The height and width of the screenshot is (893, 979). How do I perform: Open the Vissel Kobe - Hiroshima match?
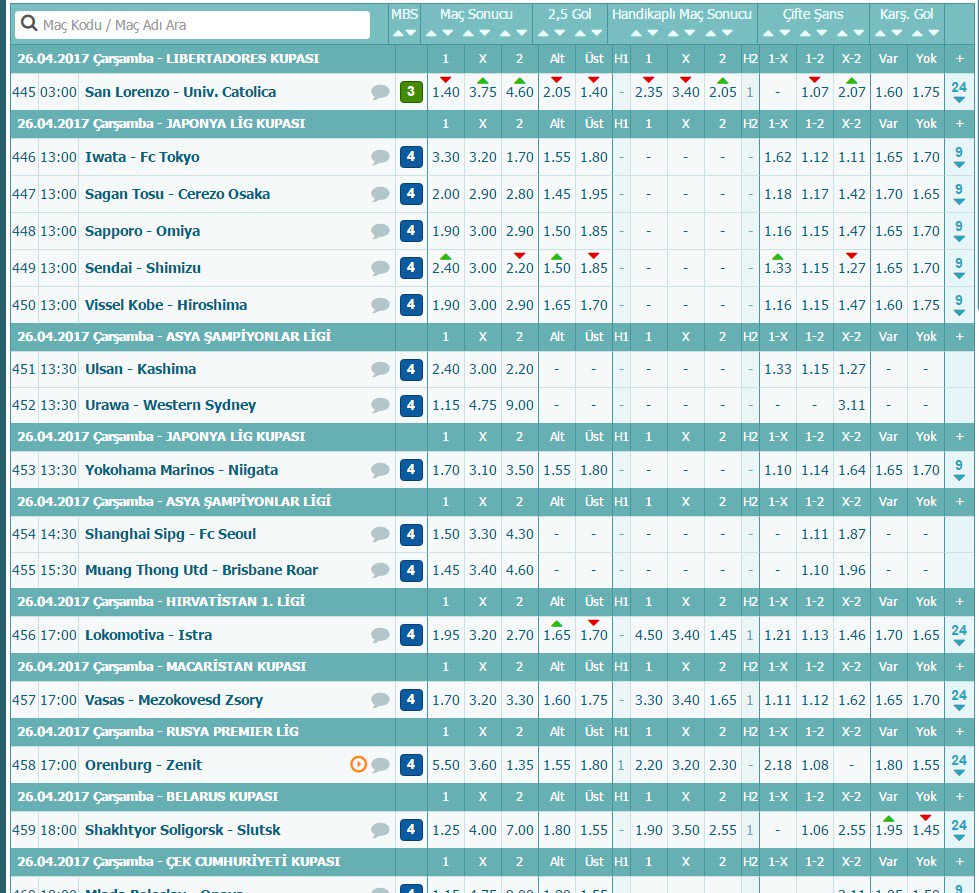tap(166, 305)
